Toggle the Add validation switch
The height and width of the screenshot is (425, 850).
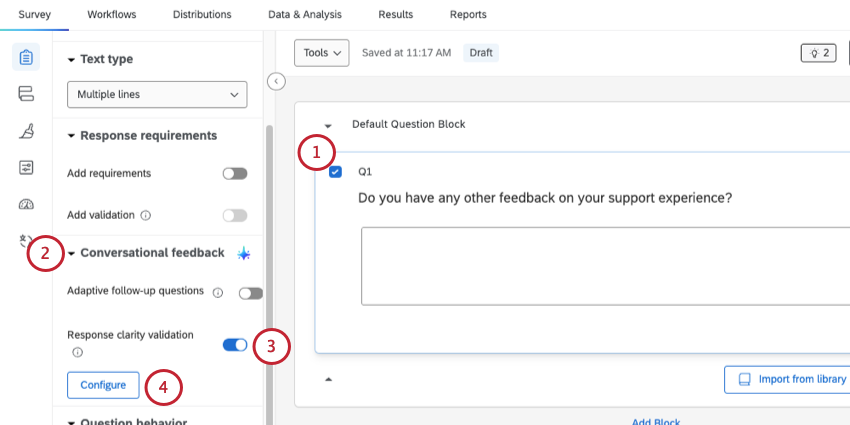(235, 215)
